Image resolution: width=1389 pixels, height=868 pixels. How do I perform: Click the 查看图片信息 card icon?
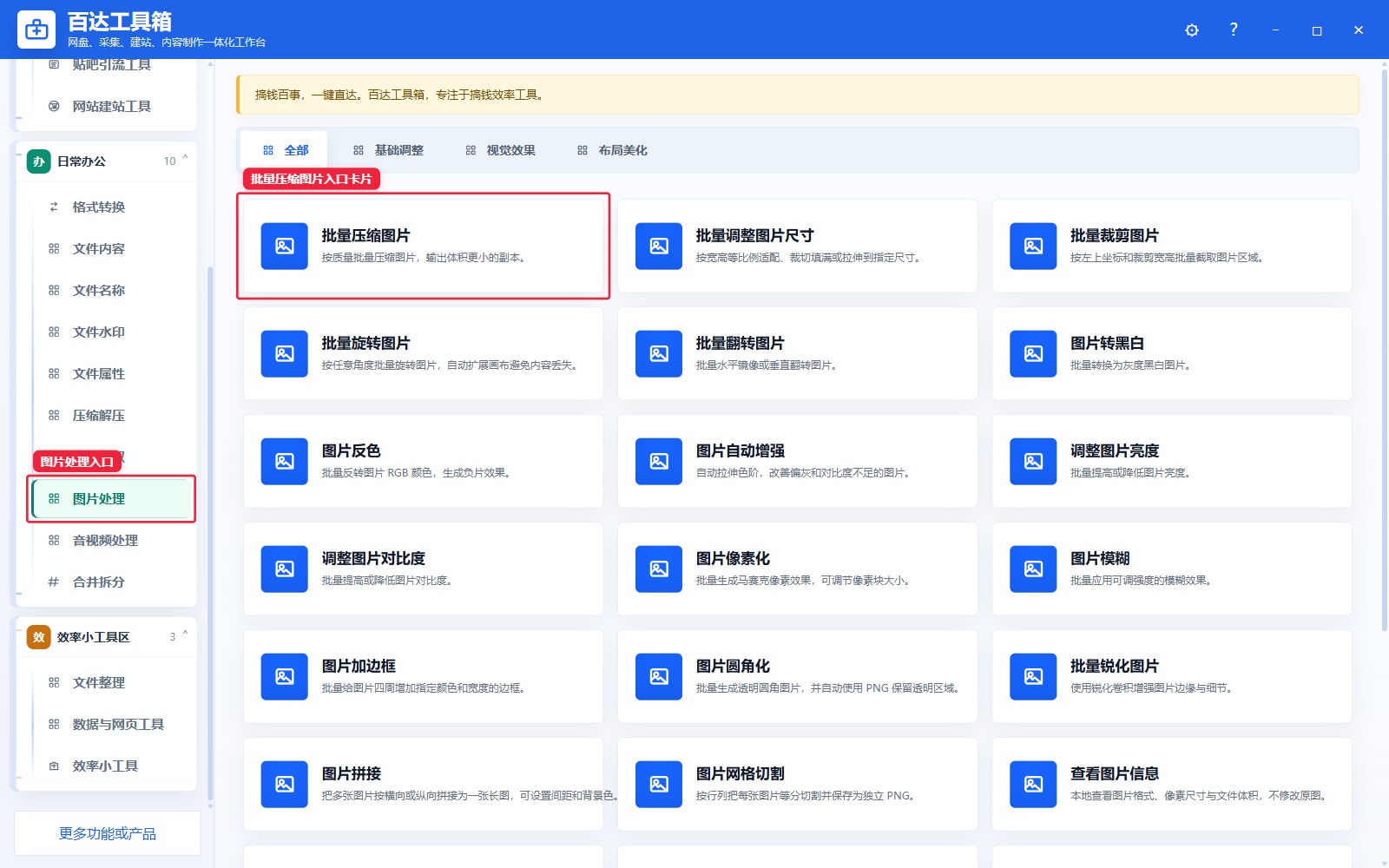[x=1033, y=784]
